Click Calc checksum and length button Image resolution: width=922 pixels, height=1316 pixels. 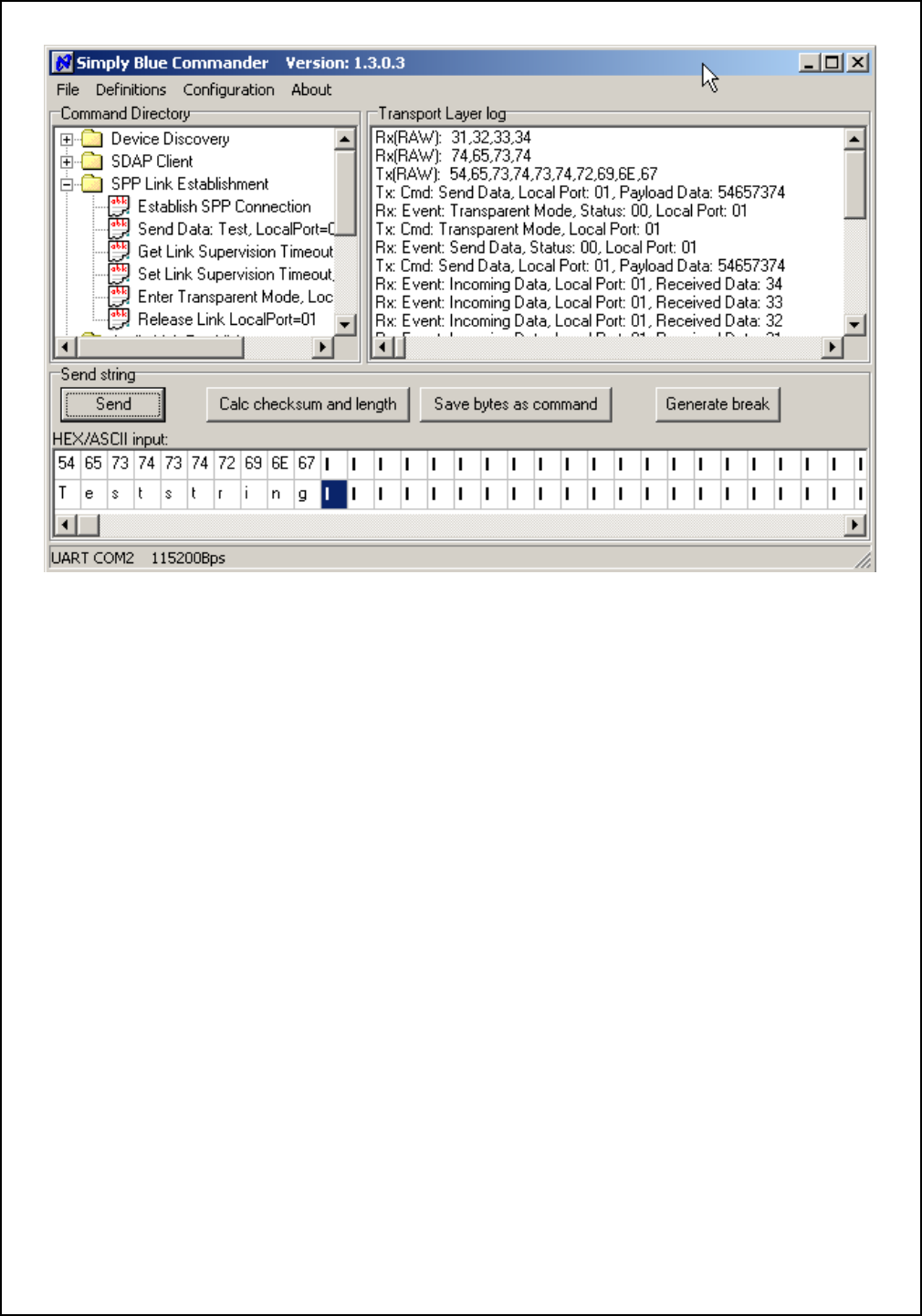308,404
